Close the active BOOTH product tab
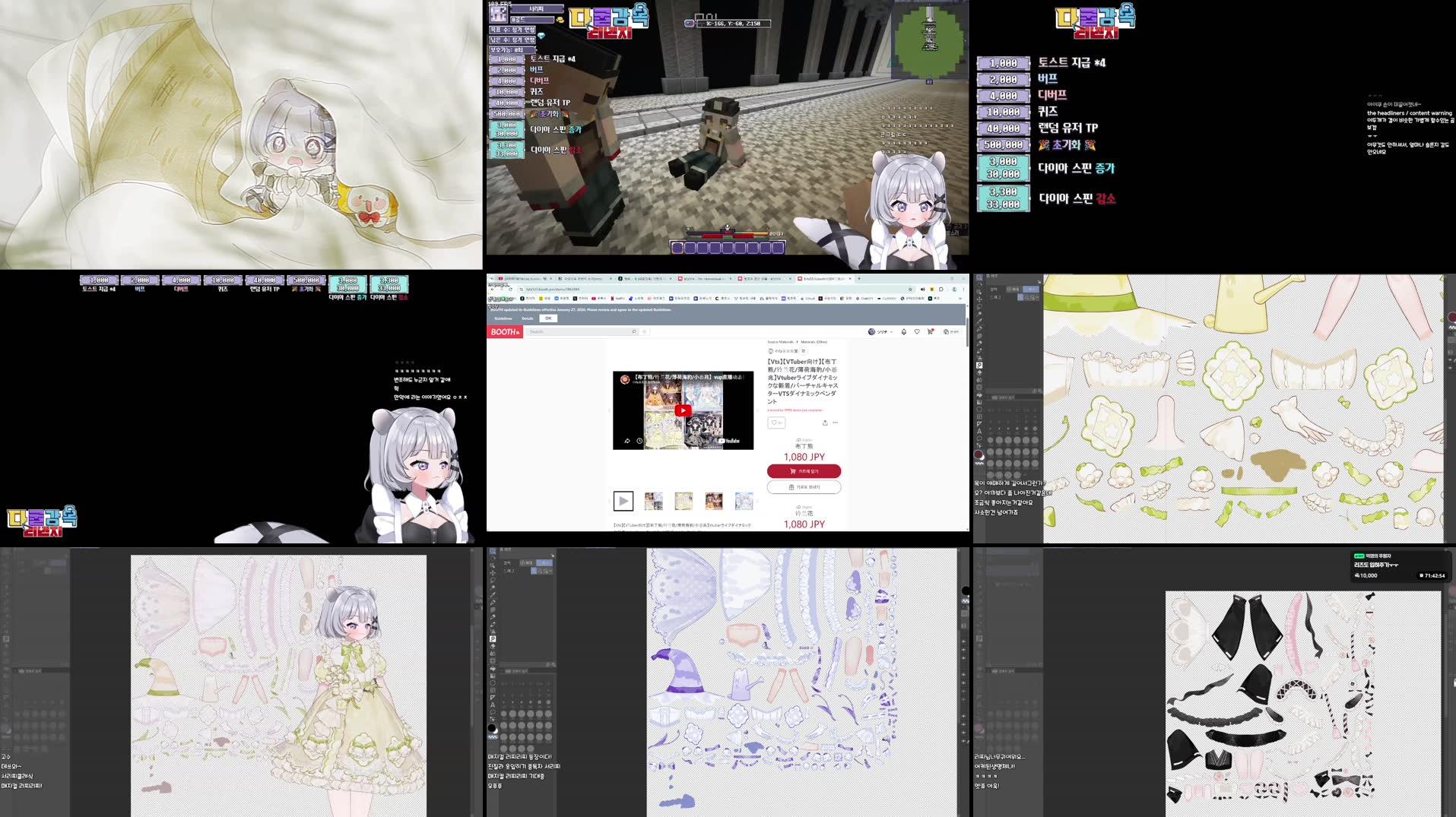Screen dimensions: 1456x817 (x=850, y=278)
